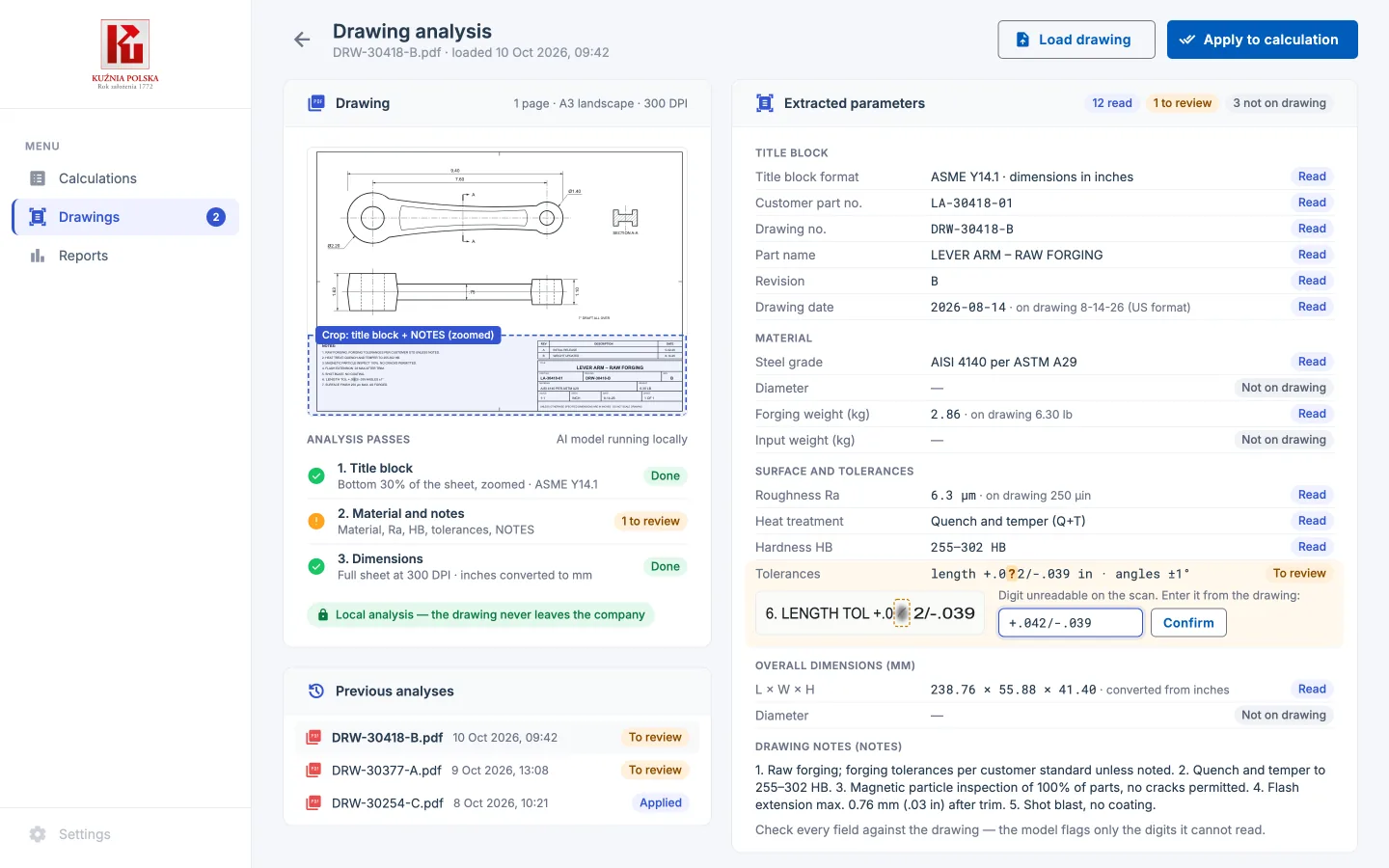The width and height of the screenshot is (1389, 868).
Task: Open the Calculations menu item
Action: (x=125, y=178)
